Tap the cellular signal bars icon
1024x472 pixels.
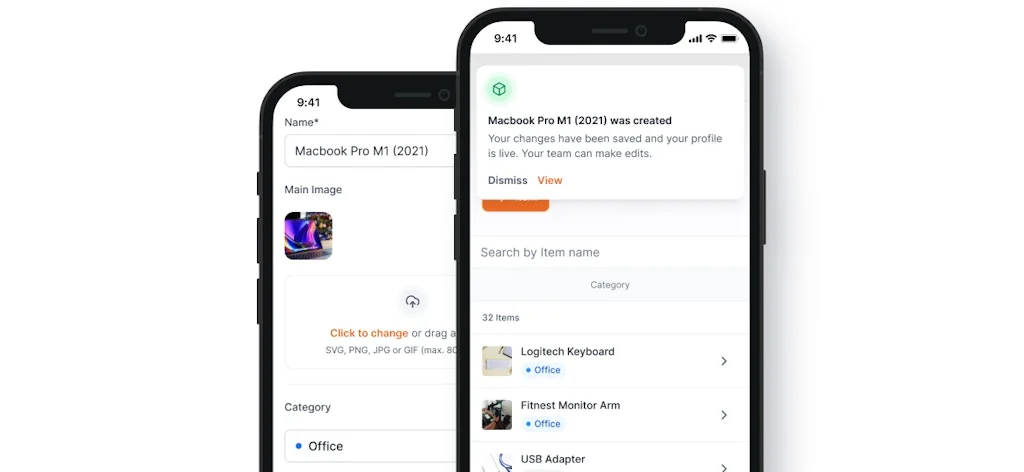696,39
